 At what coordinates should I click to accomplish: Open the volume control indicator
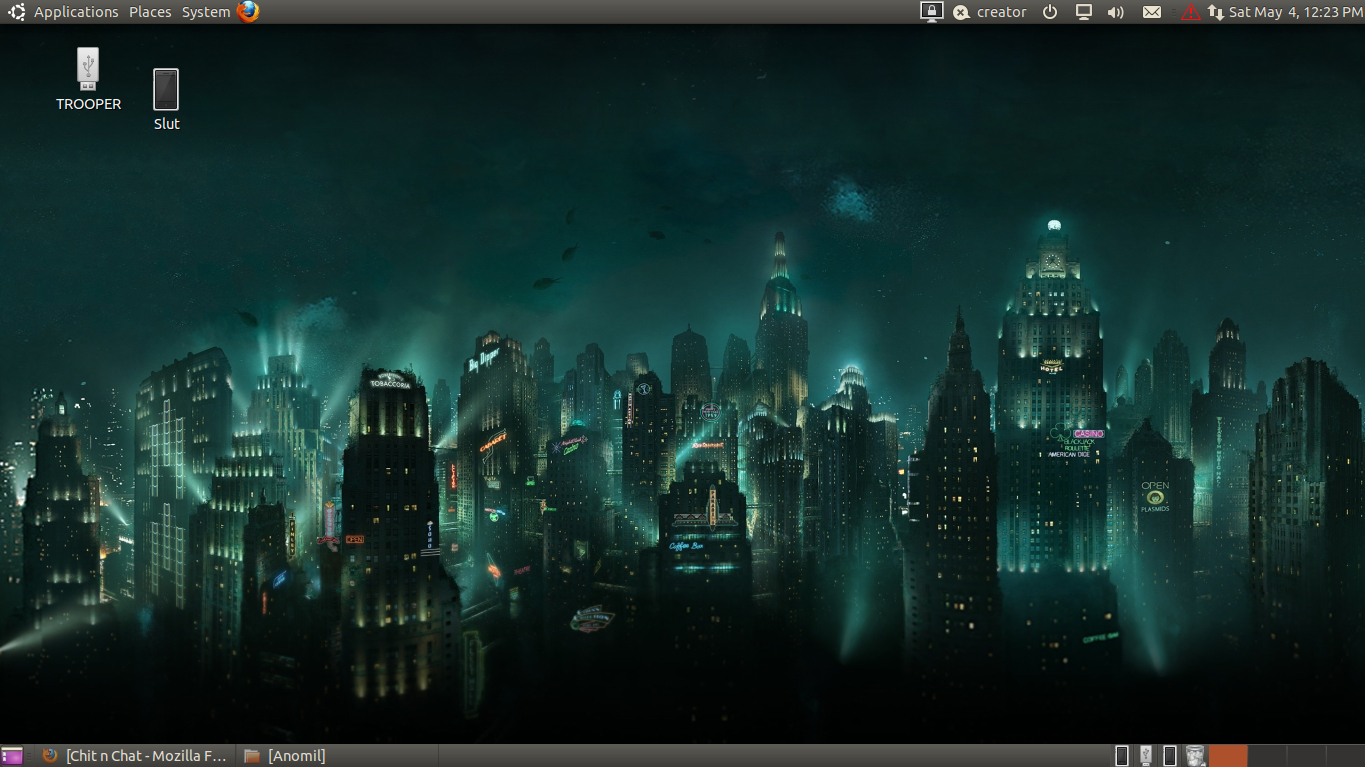pyautogui.click(x=1116, y=12)
